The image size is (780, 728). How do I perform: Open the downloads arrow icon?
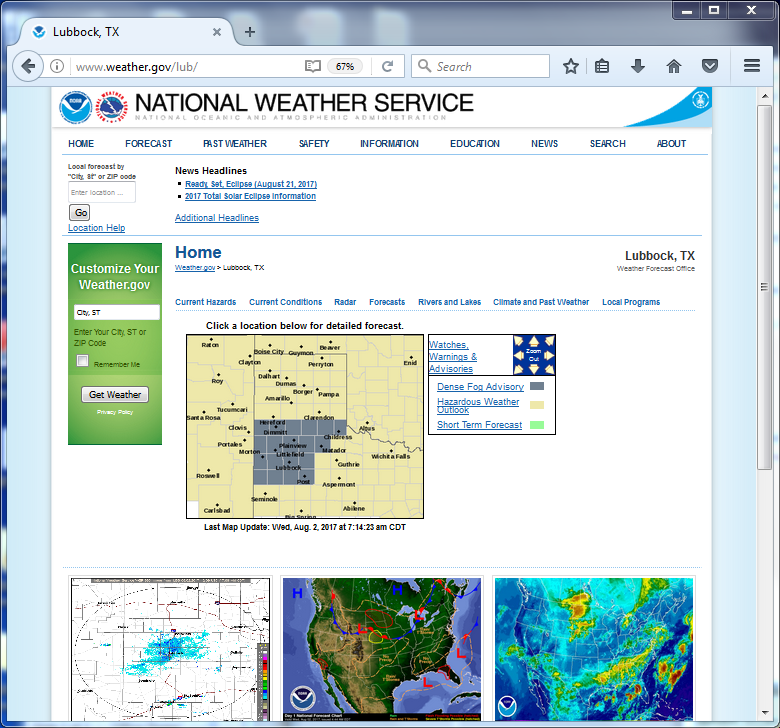[x=638, y=66]
